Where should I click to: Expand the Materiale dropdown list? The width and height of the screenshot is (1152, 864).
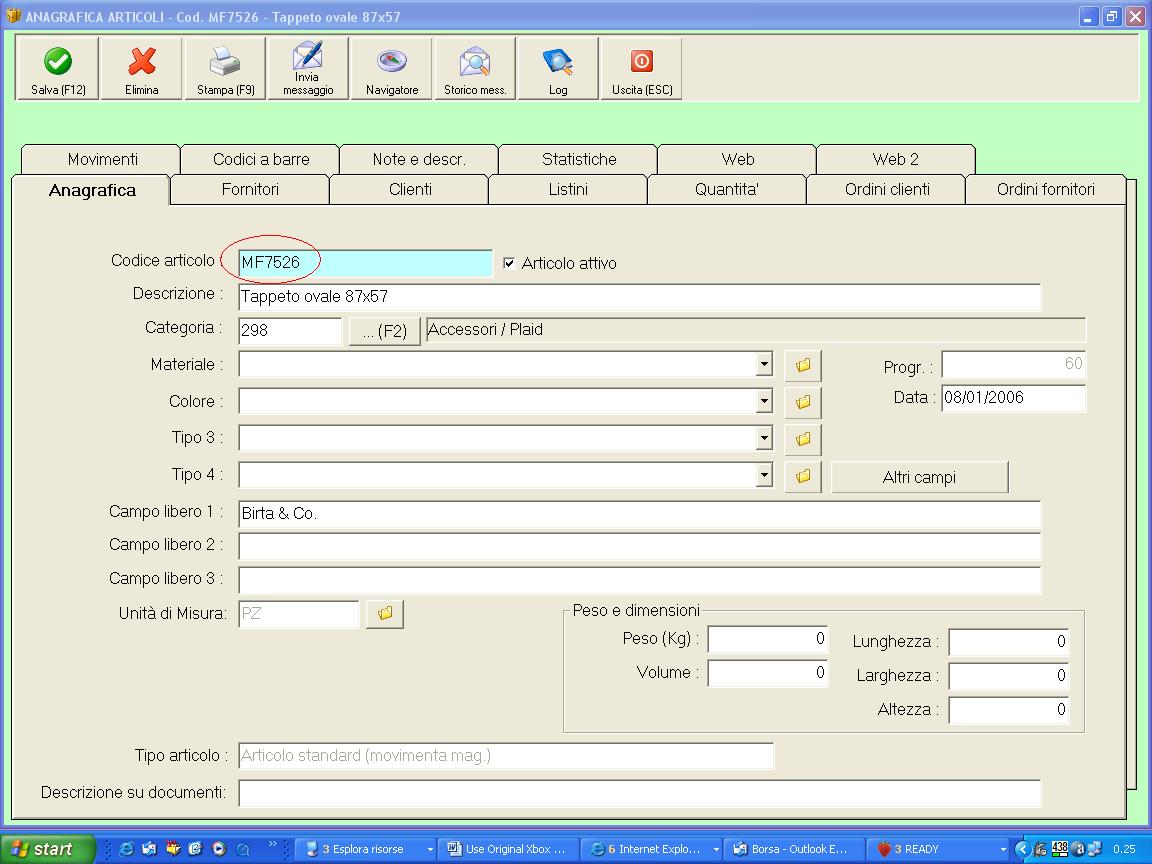(764, 365)
